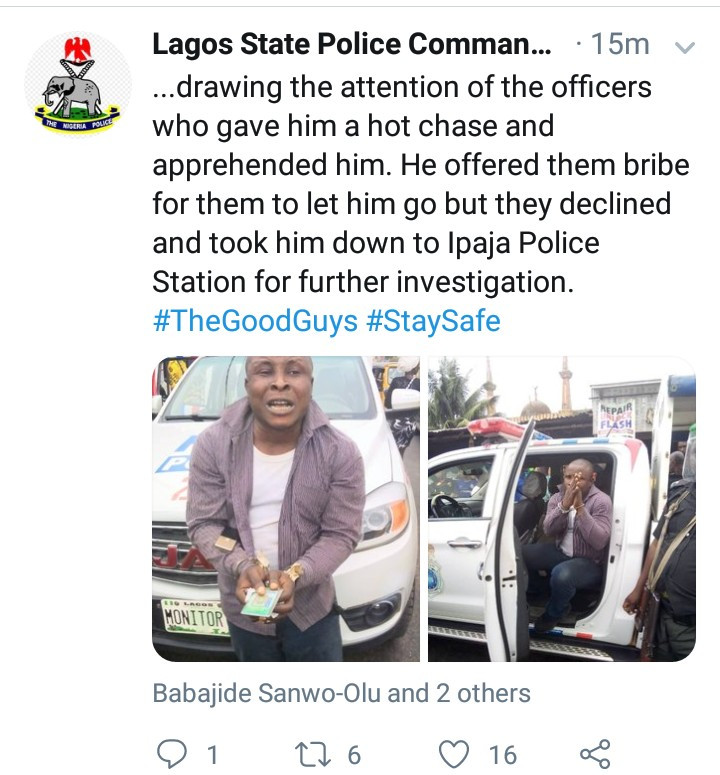Click the like count number 16

point(503,753)
